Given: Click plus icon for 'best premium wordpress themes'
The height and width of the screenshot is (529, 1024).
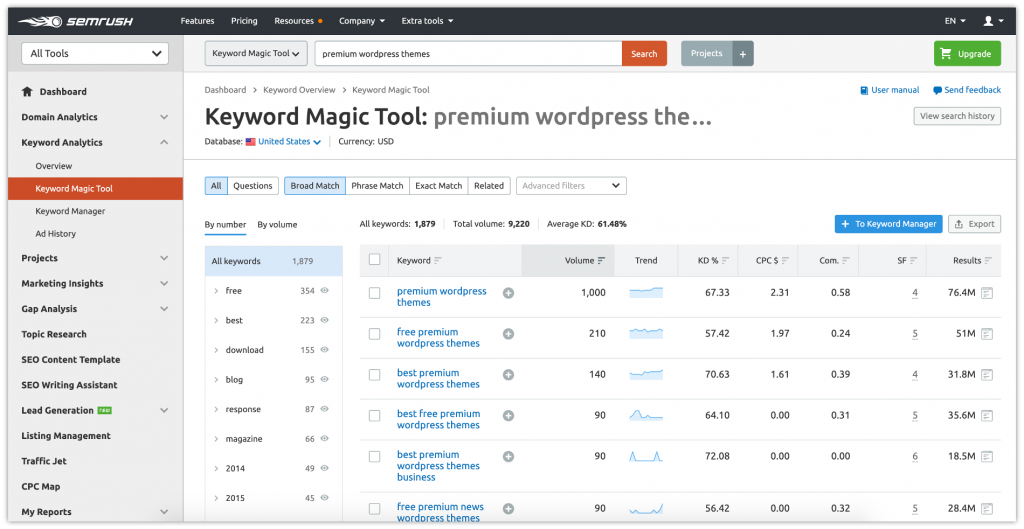Looking at the screenshot, I should pos(508,375).
